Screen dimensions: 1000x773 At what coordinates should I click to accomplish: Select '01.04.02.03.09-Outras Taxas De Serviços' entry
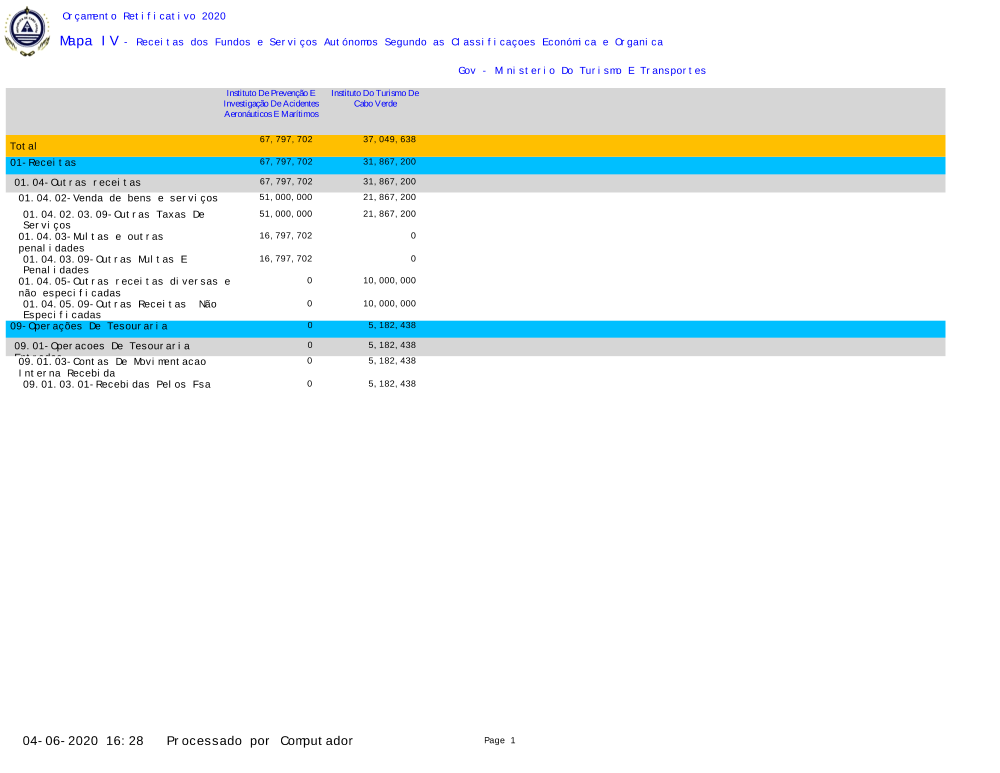[113, 220]
